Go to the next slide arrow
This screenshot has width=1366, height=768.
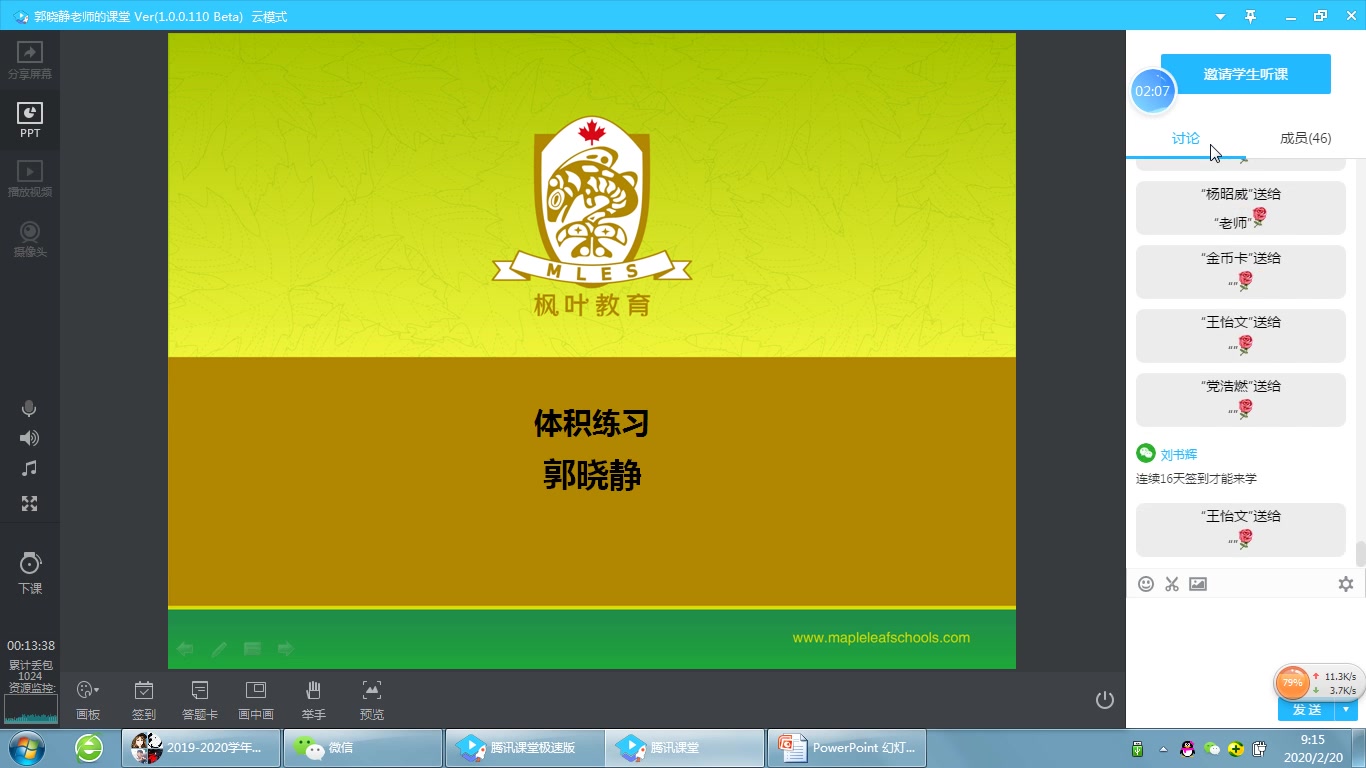point(286,649)
